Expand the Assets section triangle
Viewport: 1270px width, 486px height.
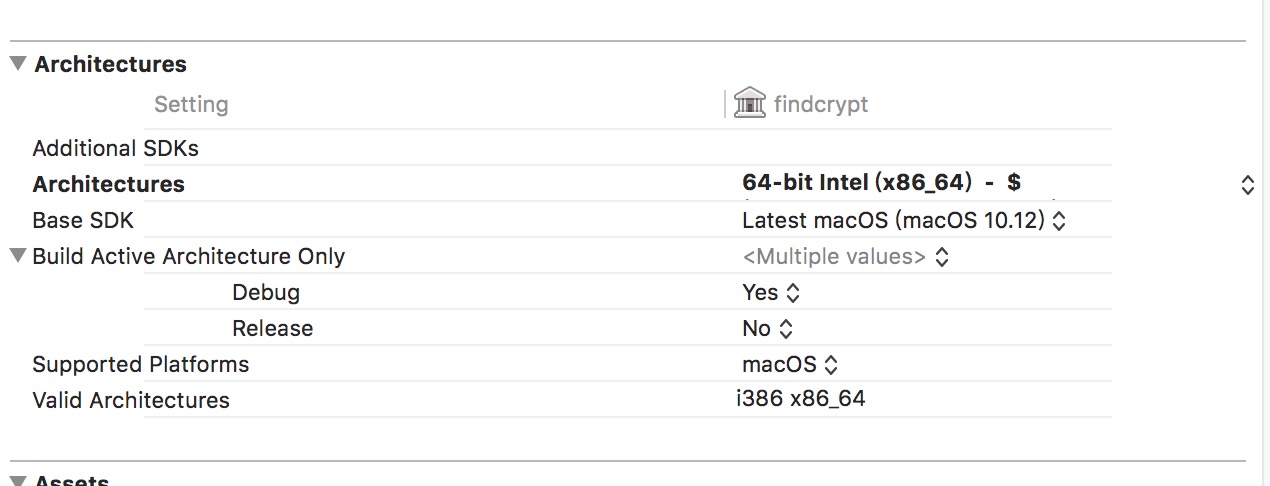click(x=18, y=480)
